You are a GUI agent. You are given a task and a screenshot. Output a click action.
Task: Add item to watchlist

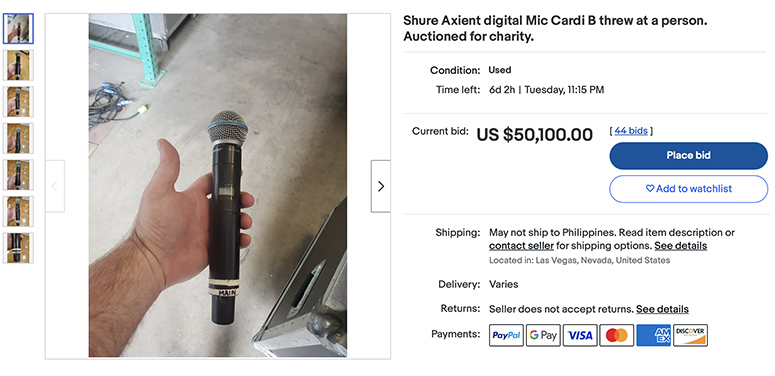coord(689,189)
